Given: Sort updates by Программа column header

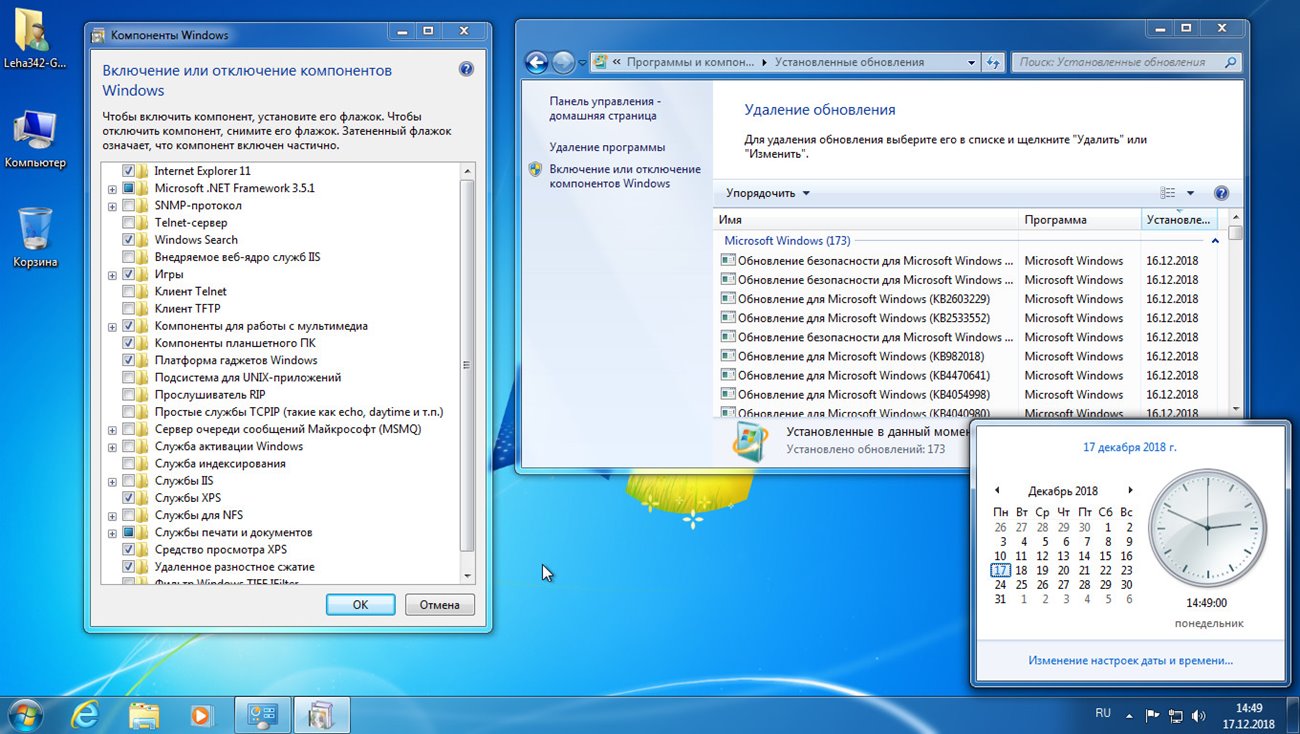Looking at the screenshot, I should (1080, 220).
